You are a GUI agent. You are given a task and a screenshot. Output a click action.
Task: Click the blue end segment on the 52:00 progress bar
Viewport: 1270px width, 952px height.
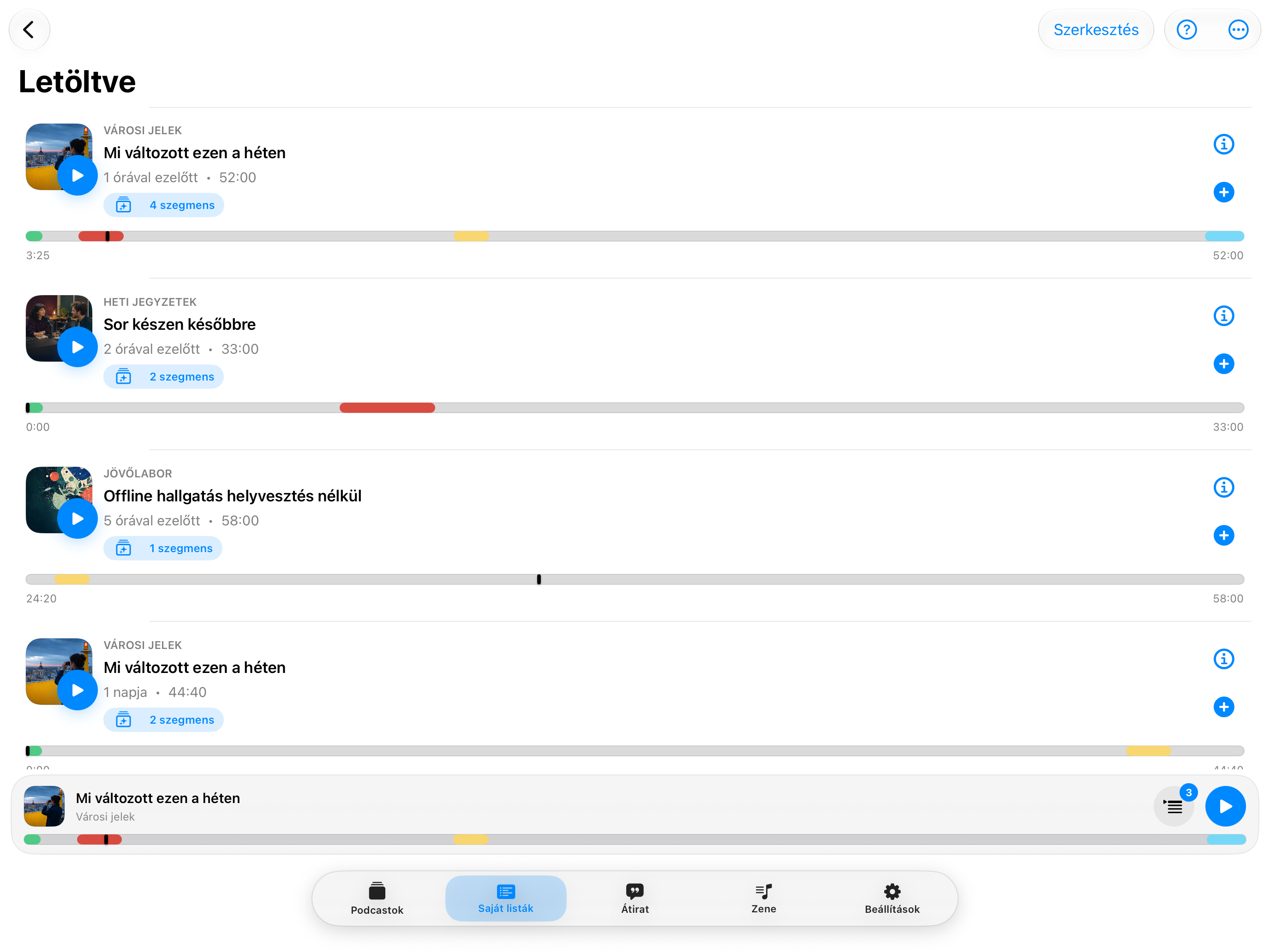[1224, 237]
